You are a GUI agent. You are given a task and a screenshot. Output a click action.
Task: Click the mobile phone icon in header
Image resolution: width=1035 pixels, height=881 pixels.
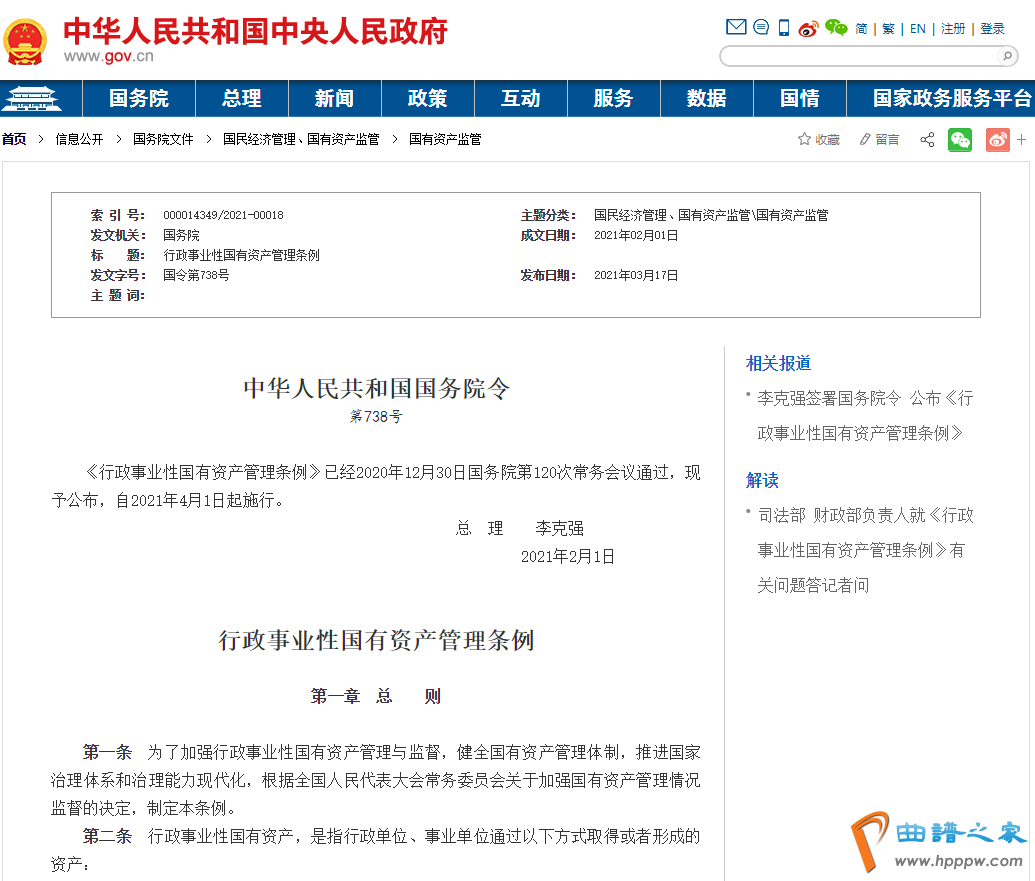[x=784, y=28]
